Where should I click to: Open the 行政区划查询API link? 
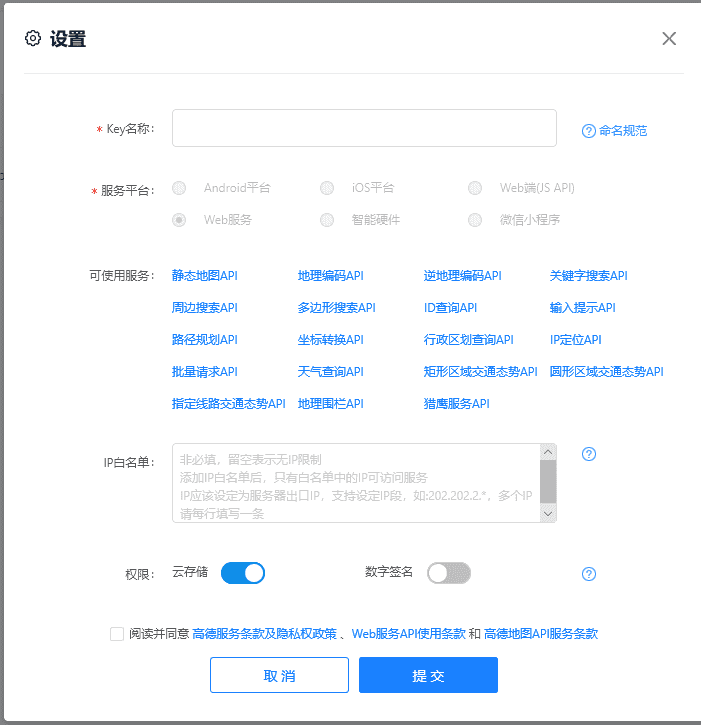(x=468, y=340)
